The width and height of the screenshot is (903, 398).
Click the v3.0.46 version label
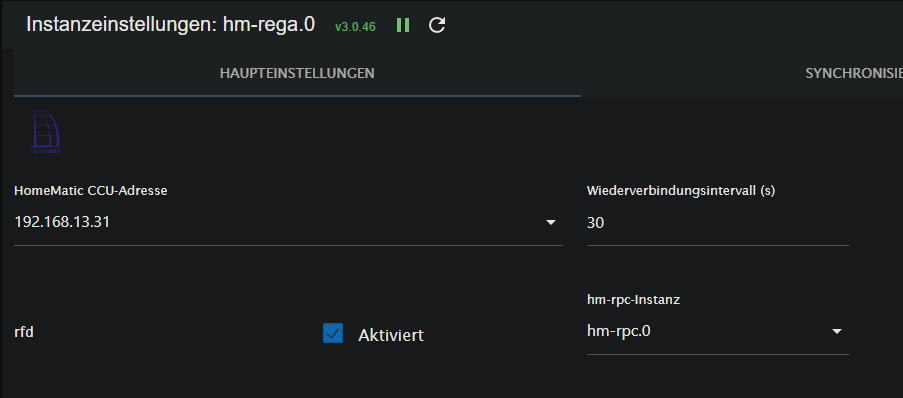[x=355, y=26]
